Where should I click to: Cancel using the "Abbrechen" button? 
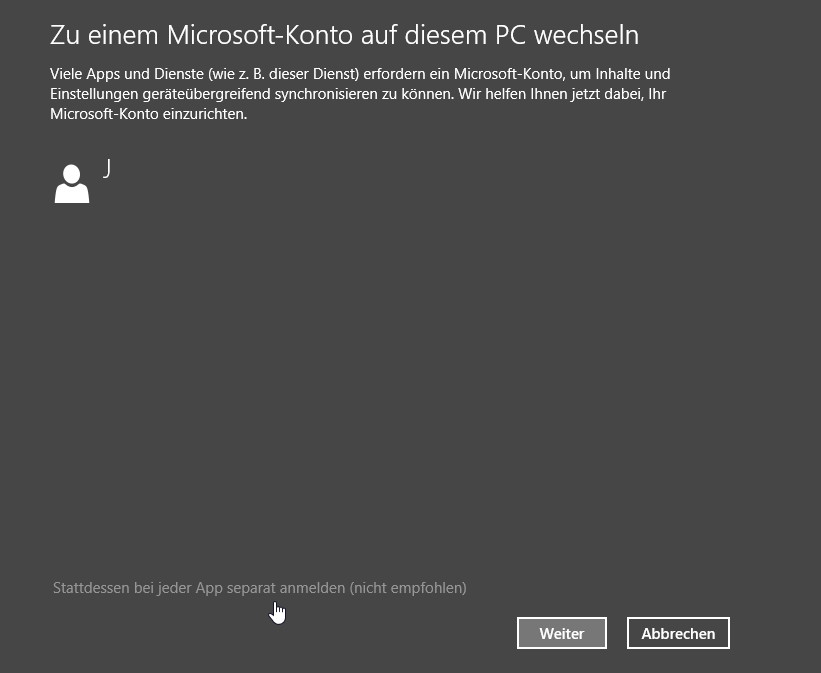click(x=678, y=633)
